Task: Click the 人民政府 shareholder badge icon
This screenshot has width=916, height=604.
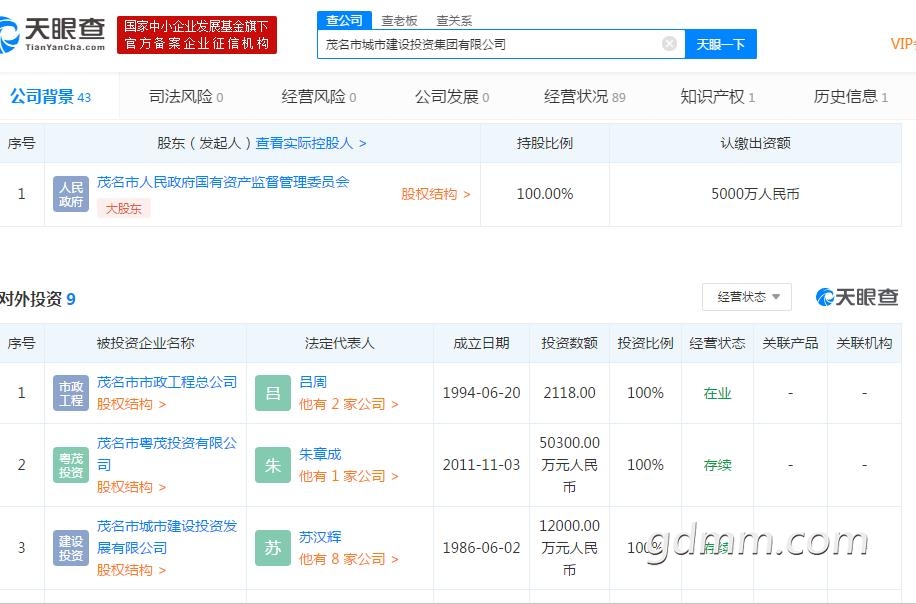Action: (x=71, y=194)
